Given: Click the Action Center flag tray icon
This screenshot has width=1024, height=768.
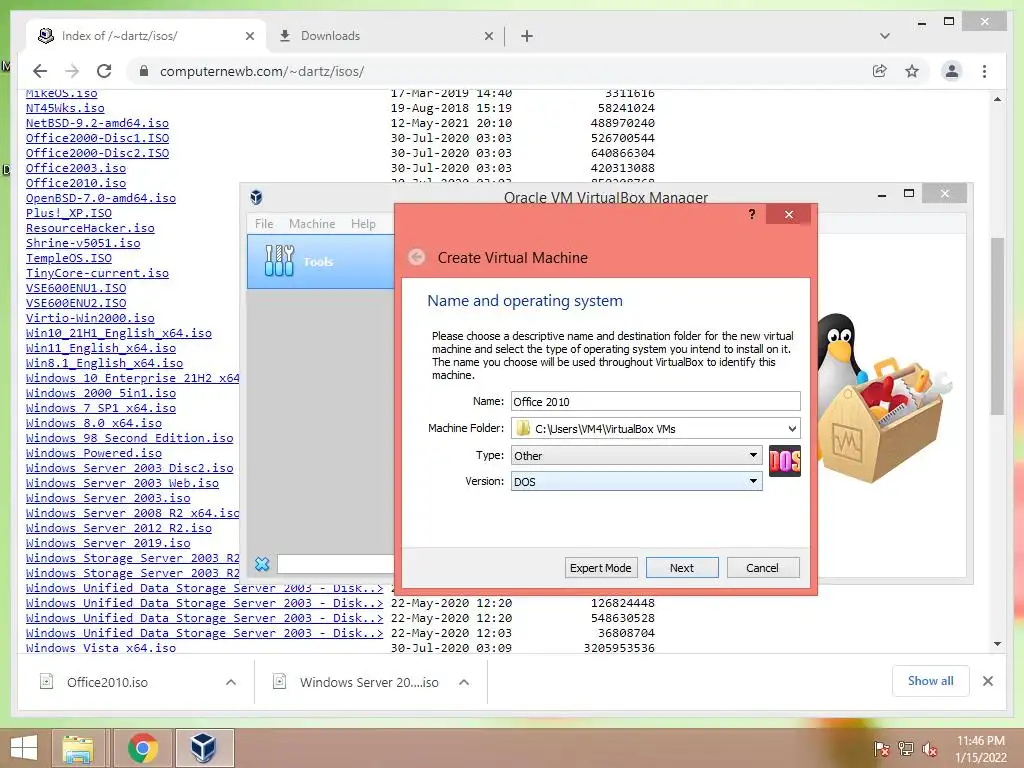Looking at the screenshot, I should pos(881,749).
